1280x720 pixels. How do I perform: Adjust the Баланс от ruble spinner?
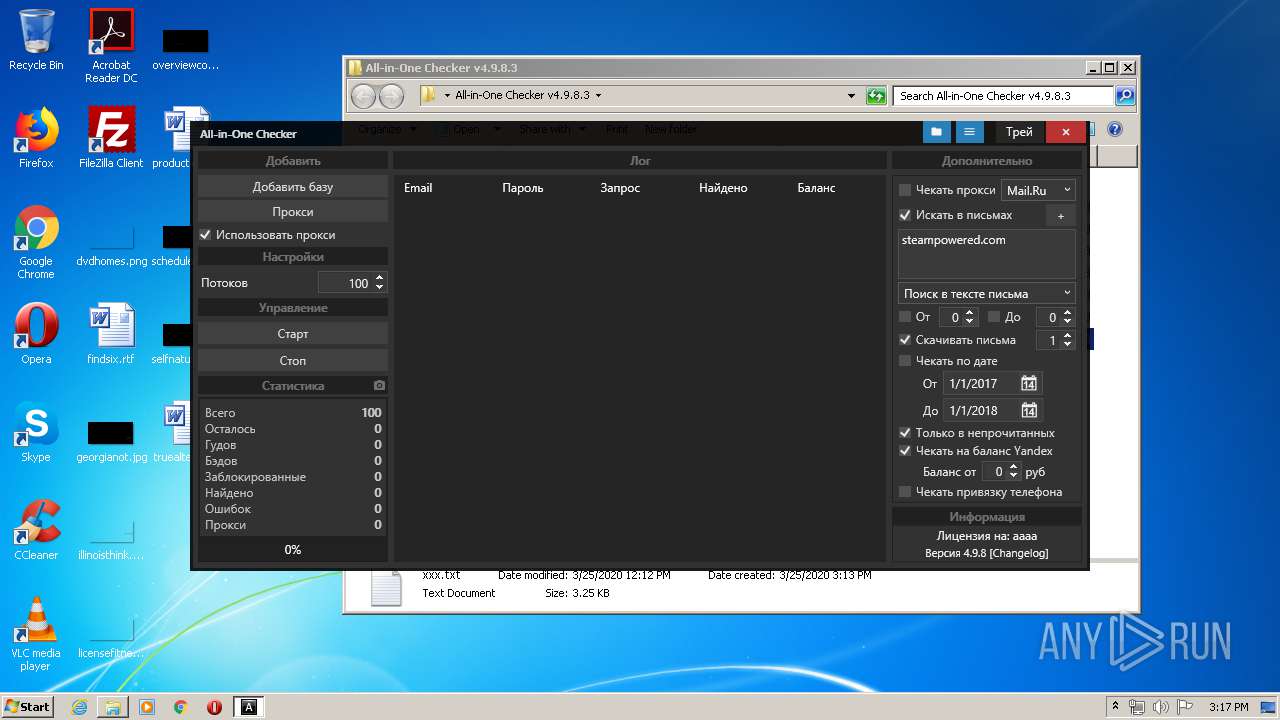[1013, 471]
